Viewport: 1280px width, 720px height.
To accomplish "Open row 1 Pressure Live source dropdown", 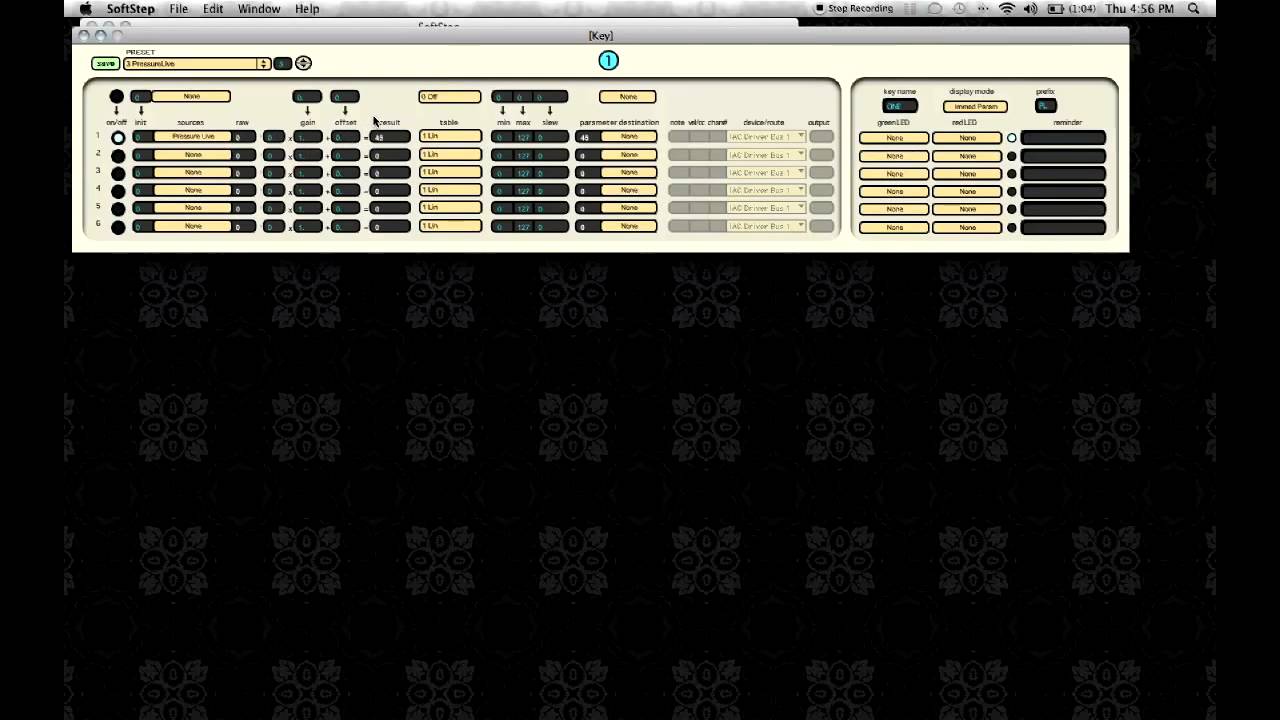I will pos(193,137).
